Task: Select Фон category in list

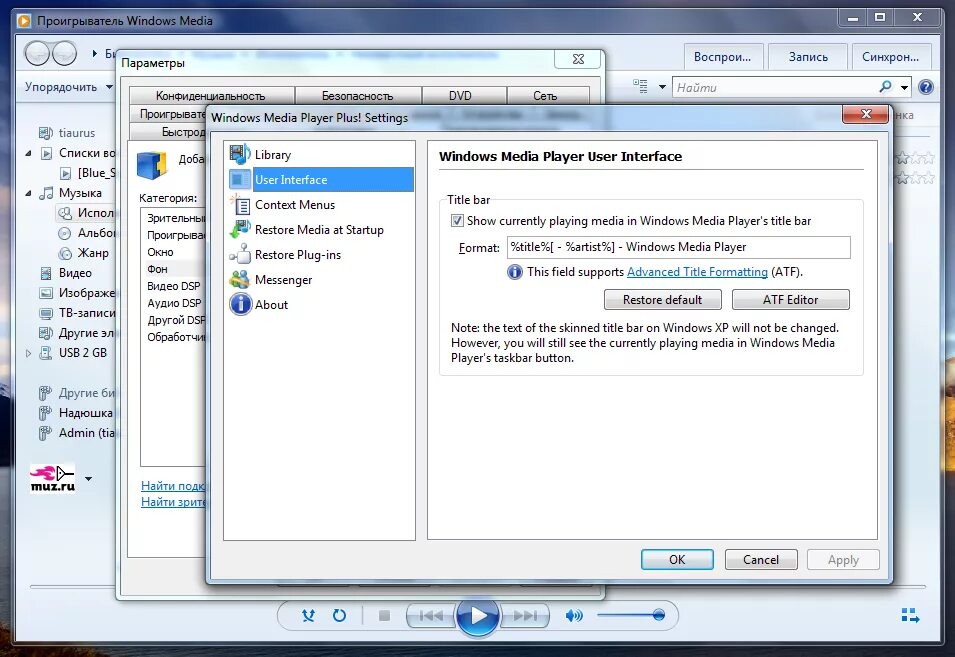Action: click(x=157, y=269)
